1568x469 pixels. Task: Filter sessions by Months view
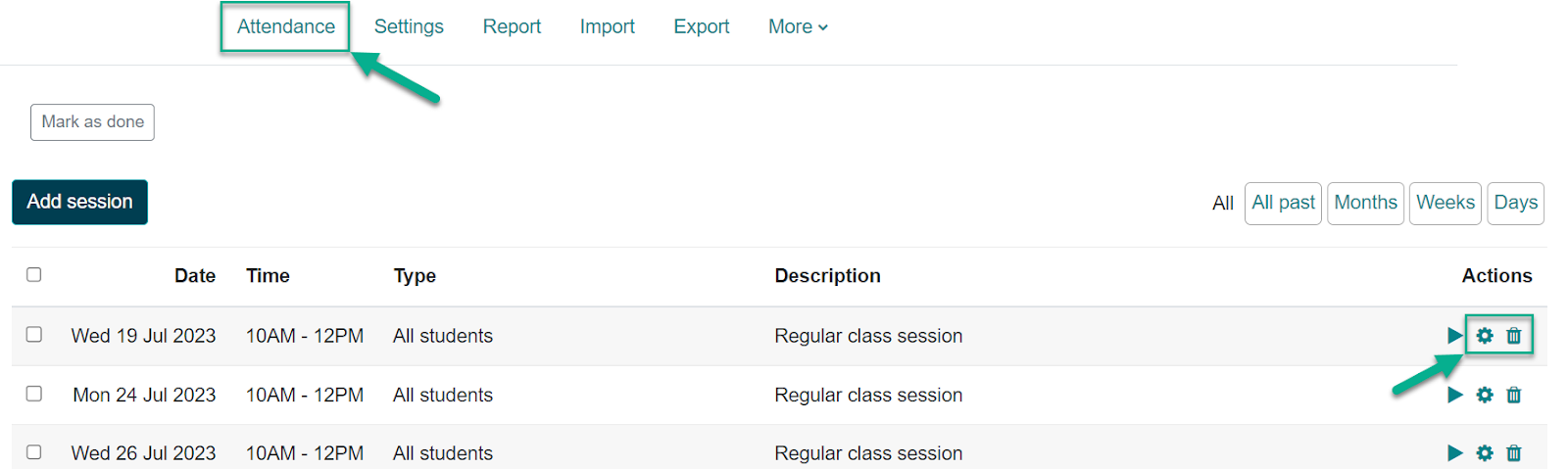pos(1365,203)
